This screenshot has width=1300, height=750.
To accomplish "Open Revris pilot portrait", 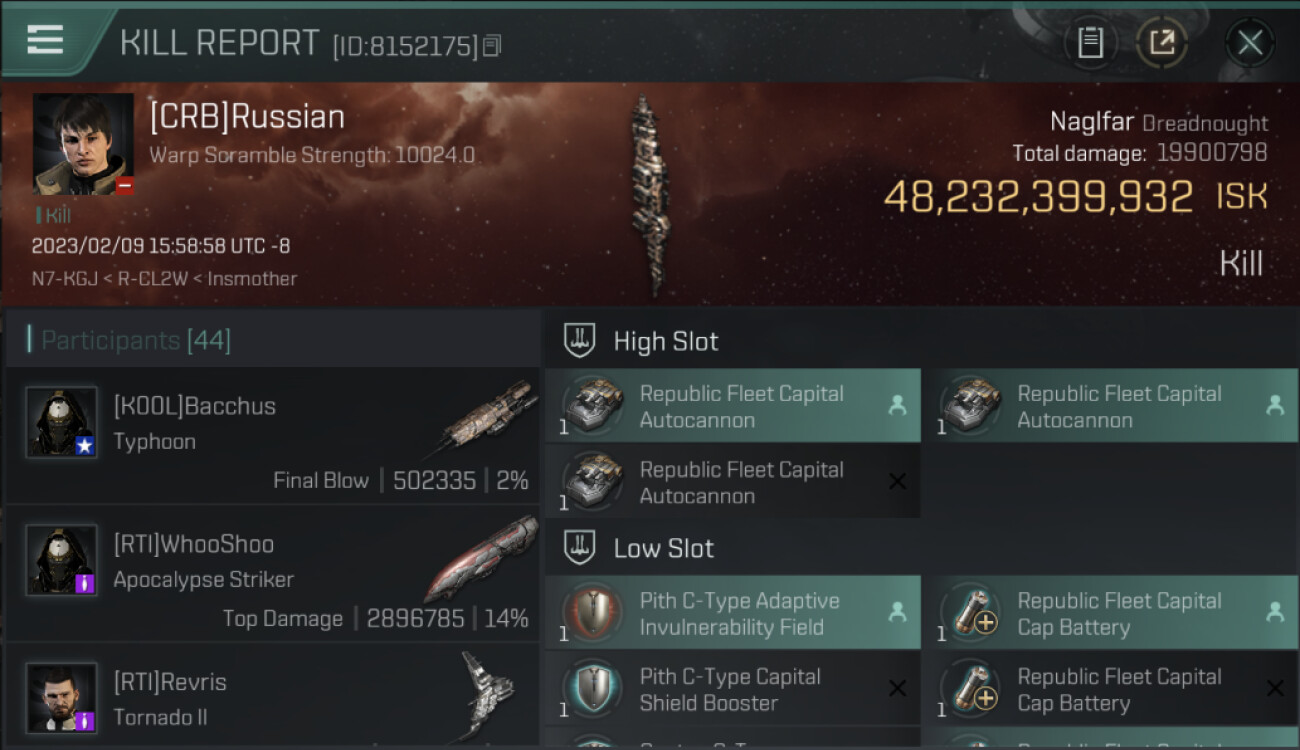I will [61, 697].
